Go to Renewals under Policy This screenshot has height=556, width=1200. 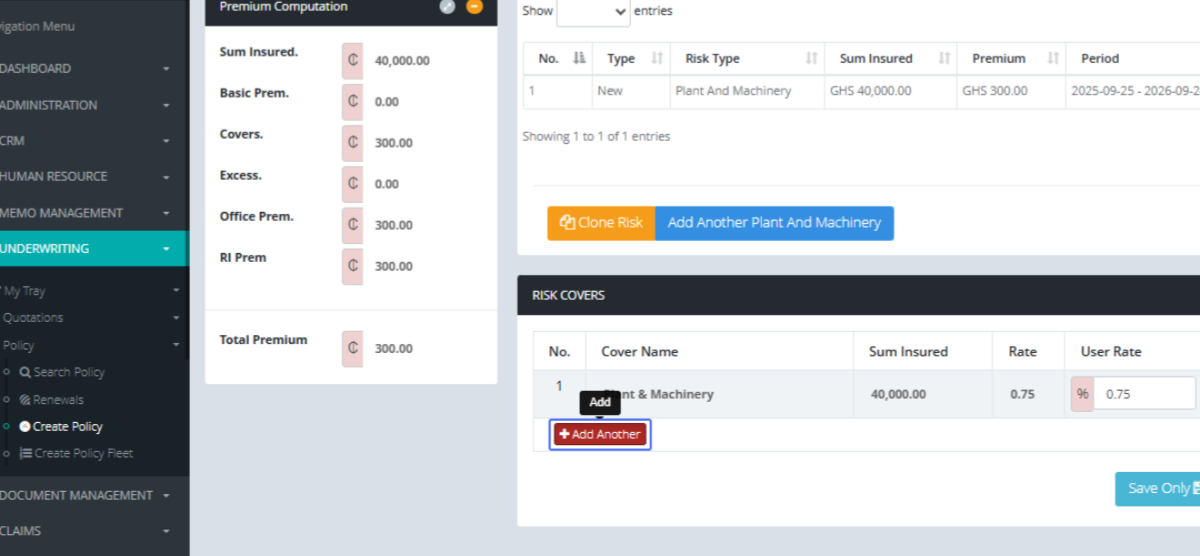[58, 399]
